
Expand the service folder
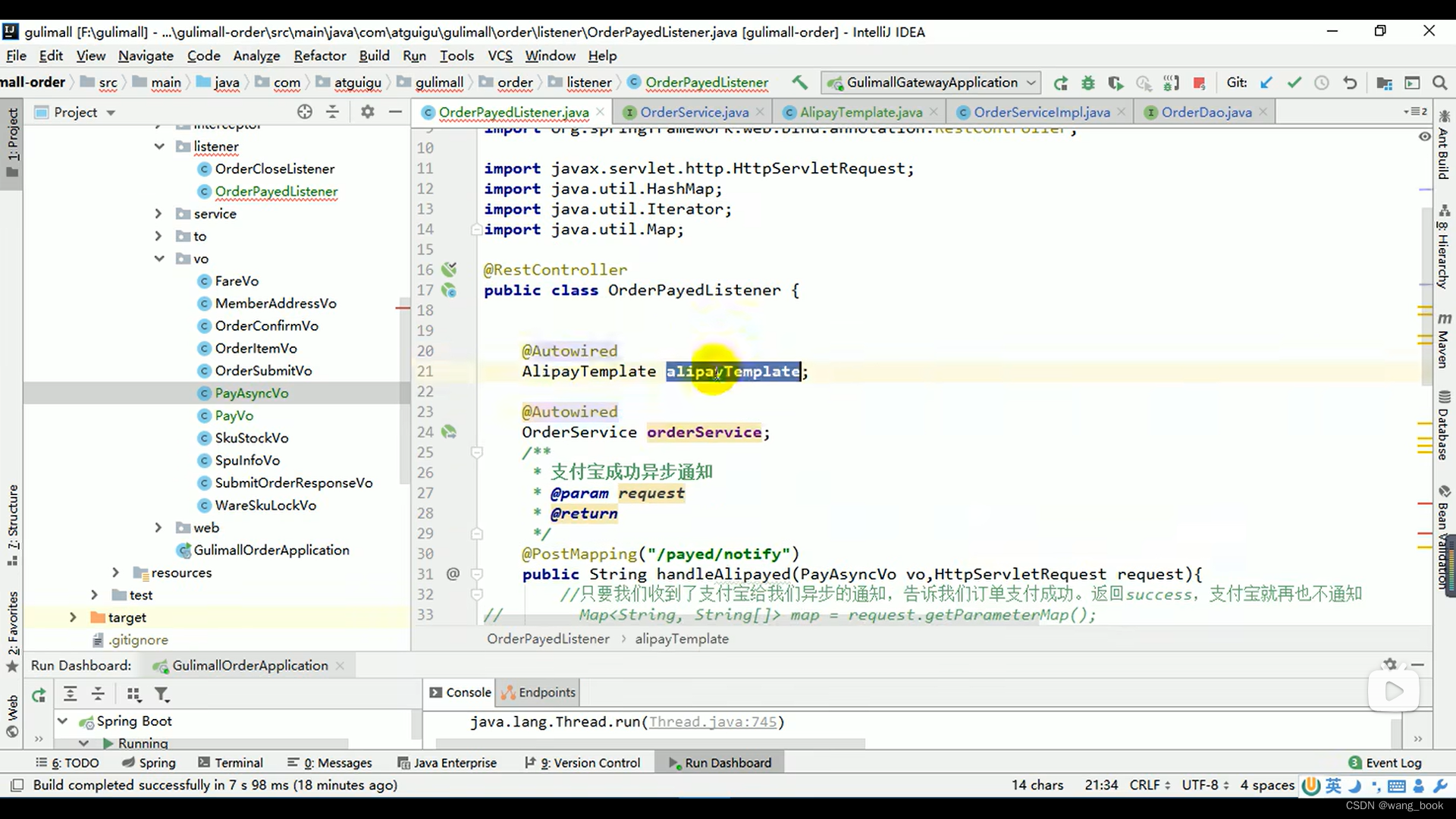158,214
